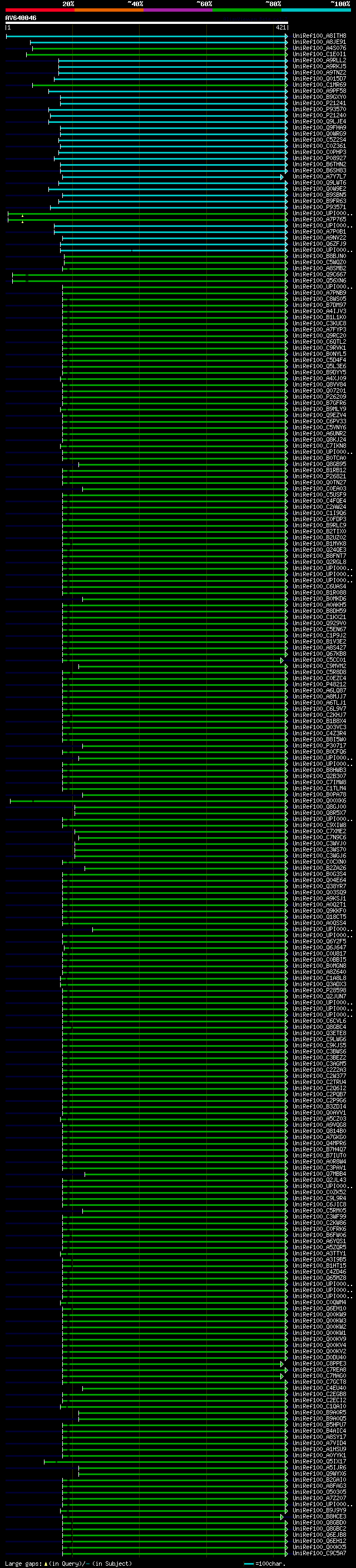
Task: Click the Large gaps legend text
Action: coord(68,1564)
